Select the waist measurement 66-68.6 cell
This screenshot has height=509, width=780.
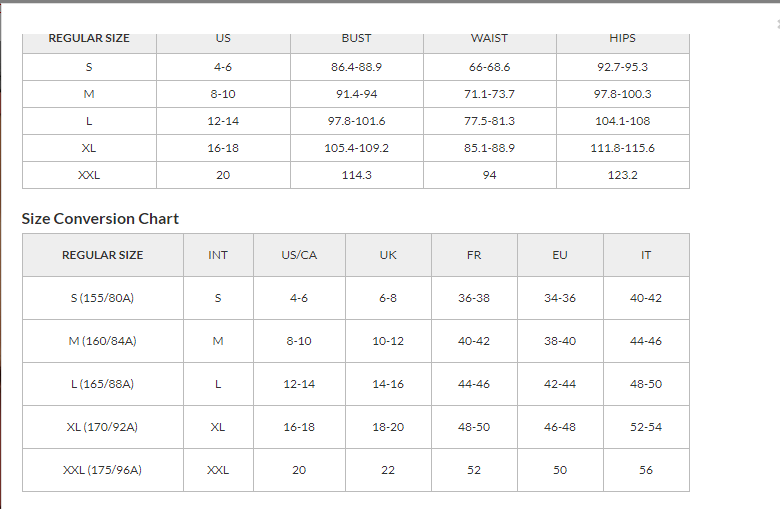489,67
